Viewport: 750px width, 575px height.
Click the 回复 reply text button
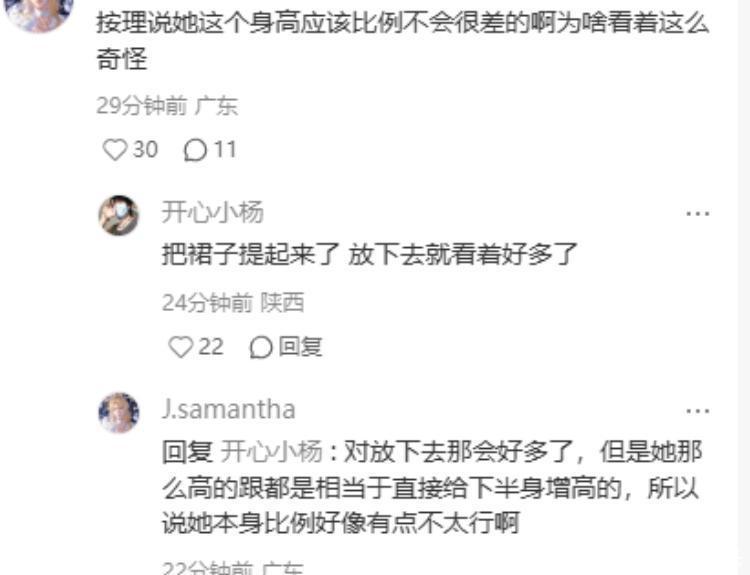coord(300,346)
